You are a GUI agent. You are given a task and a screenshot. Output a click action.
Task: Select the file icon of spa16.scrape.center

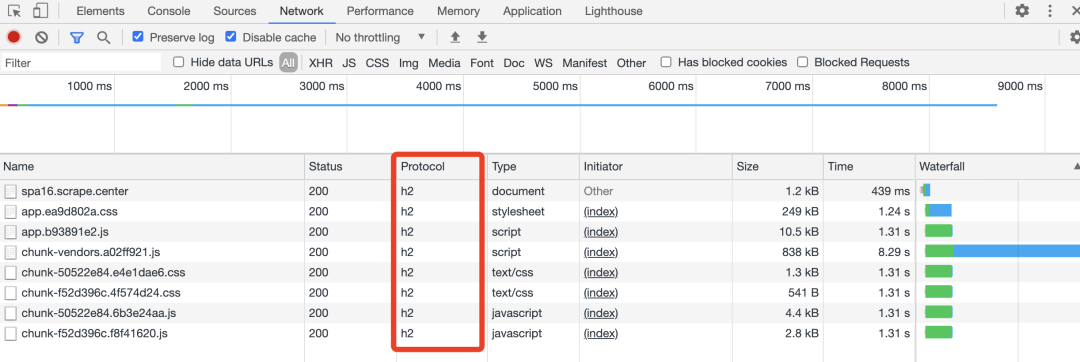click(10, 191)
